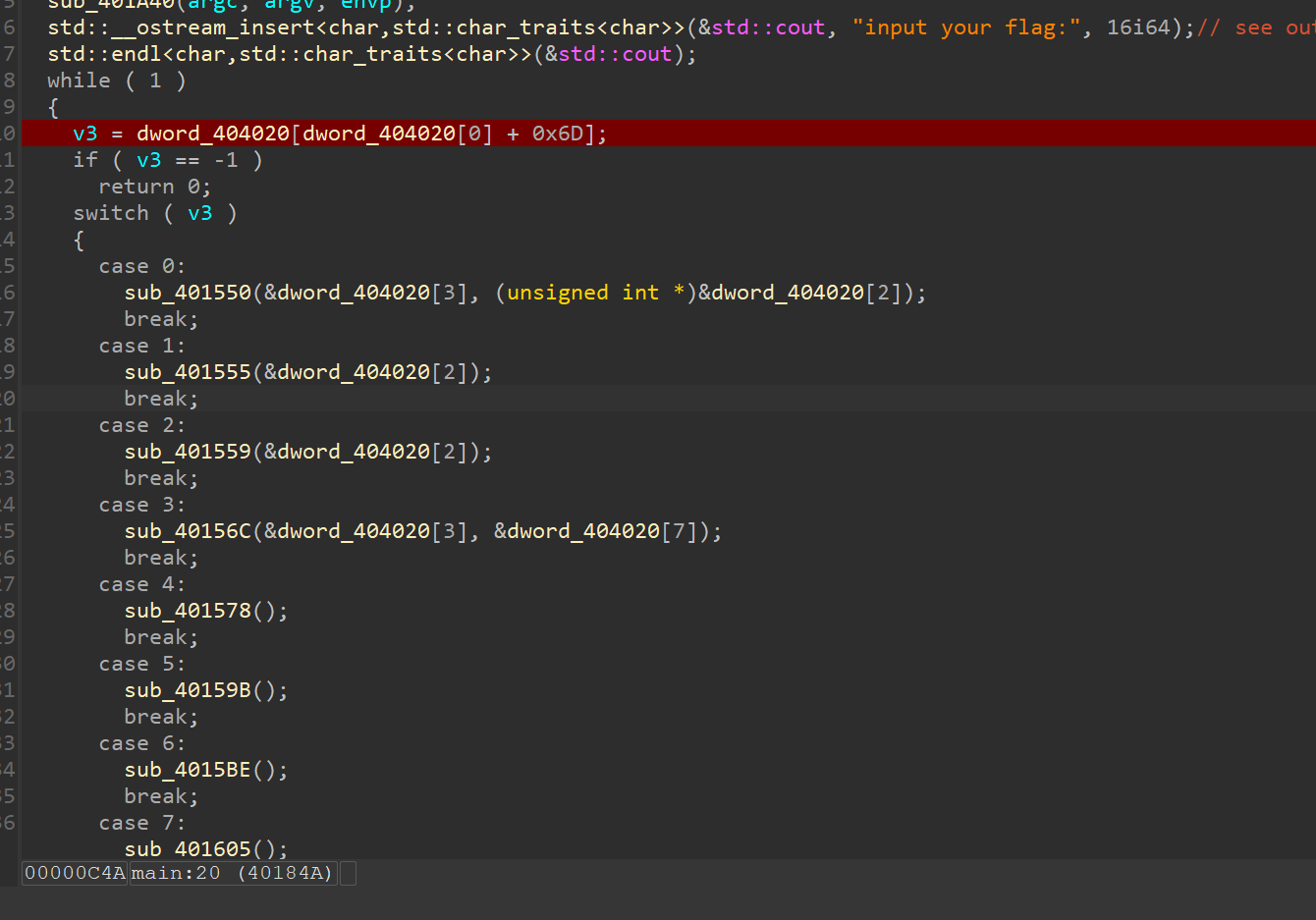Select the 0x6D constant on highlighted line
This screenshot has height=920, width=1316.
pos(557,134)
